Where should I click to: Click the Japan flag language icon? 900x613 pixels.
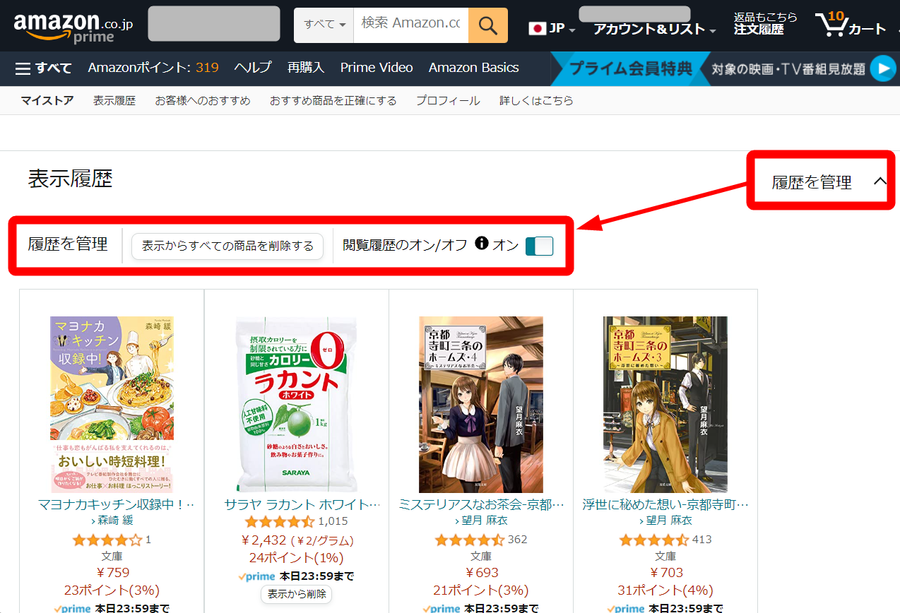tap(537, 28)
